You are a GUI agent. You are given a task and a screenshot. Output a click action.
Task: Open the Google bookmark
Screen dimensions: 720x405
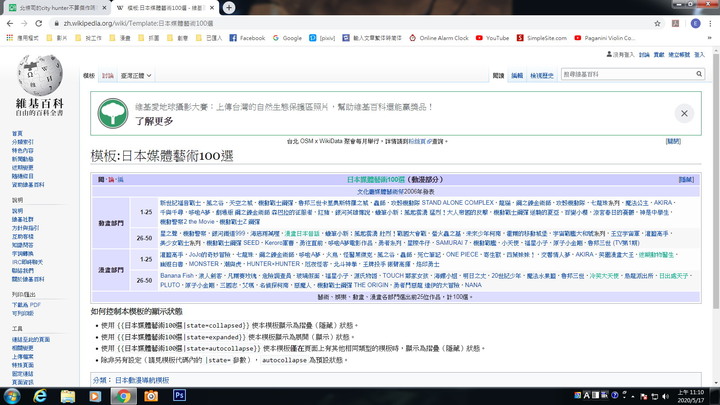coord(287,38)
